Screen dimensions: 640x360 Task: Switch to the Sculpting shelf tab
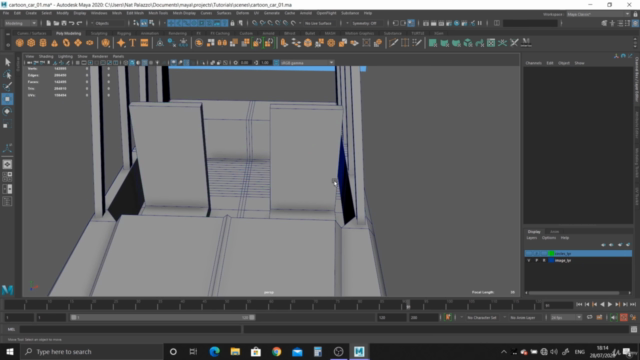click(x=99, y=33)
